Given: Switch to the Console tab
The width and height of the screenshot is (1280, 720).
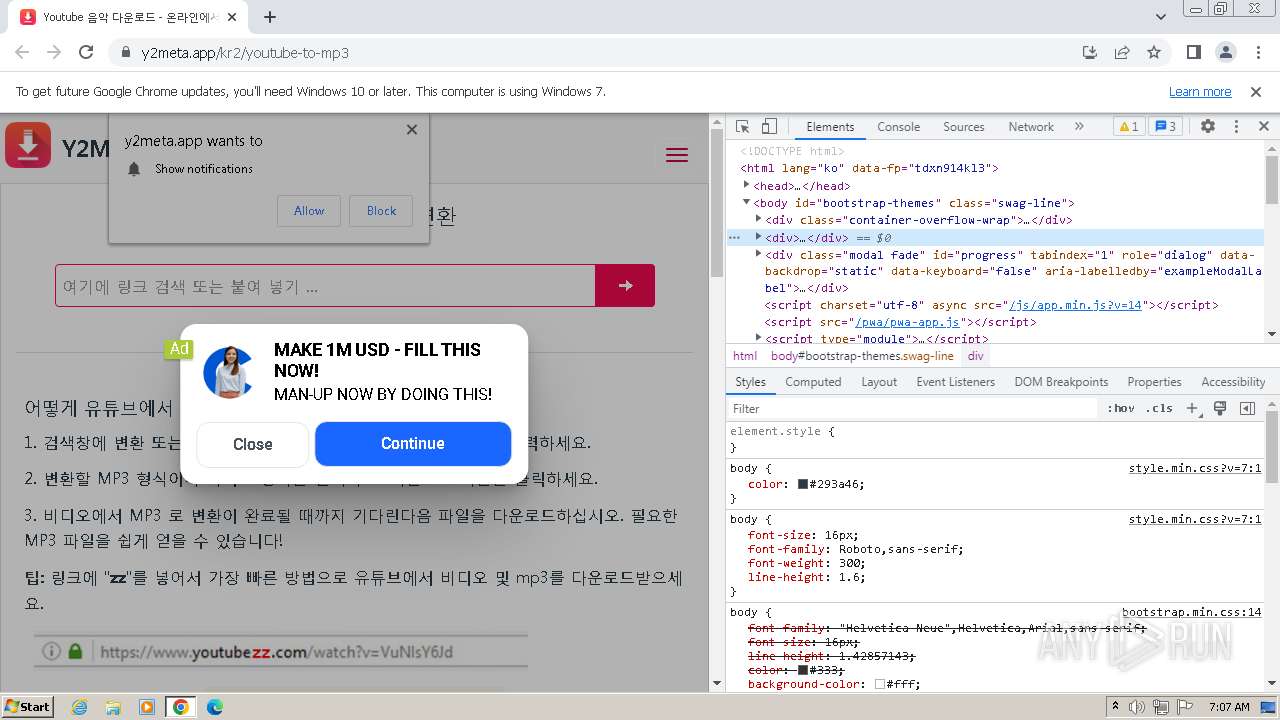Looking at the screenshot, I should (898, 127).
